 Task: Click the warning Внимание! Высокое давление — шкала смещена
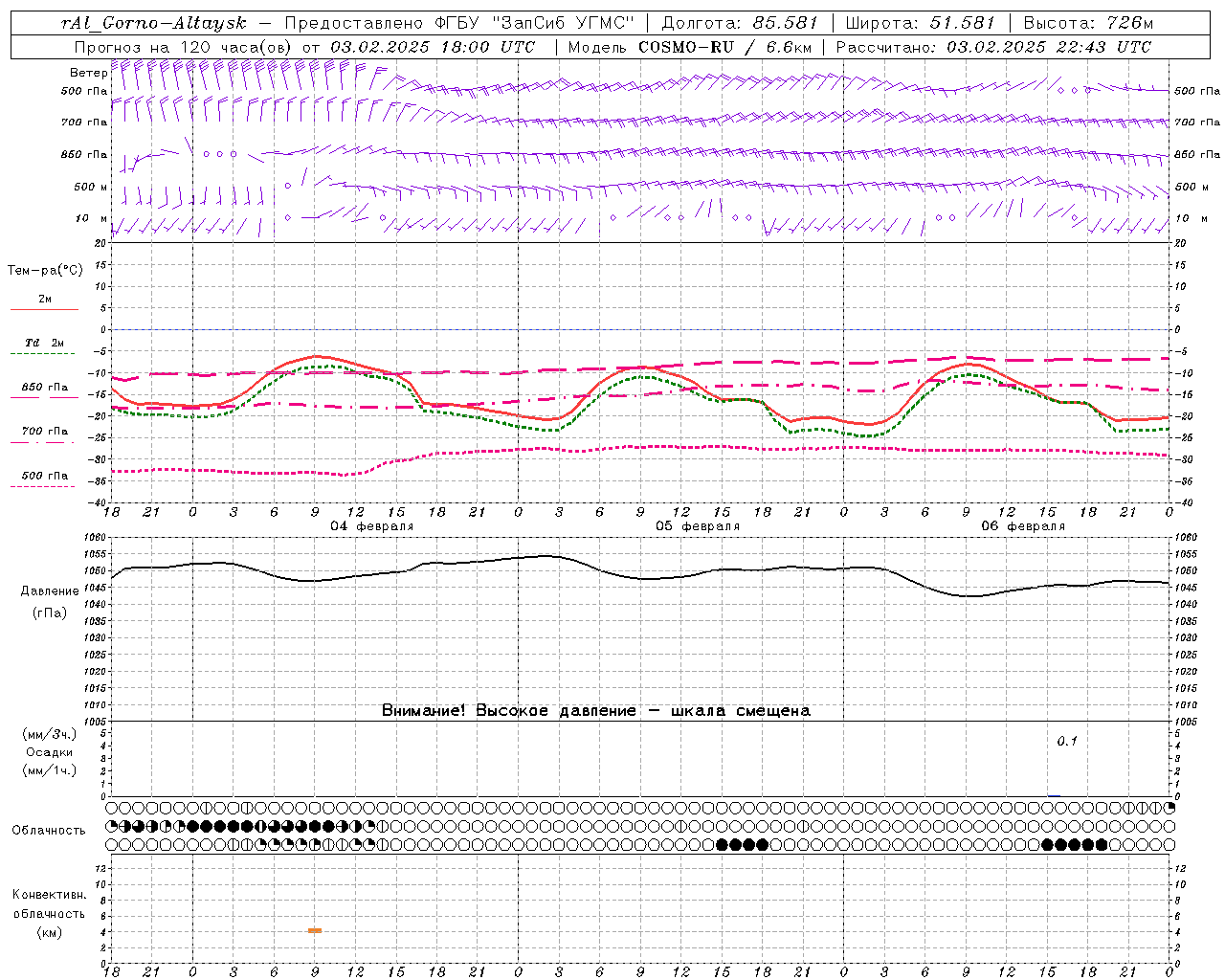pyautogui.click(x=596, y=711)
